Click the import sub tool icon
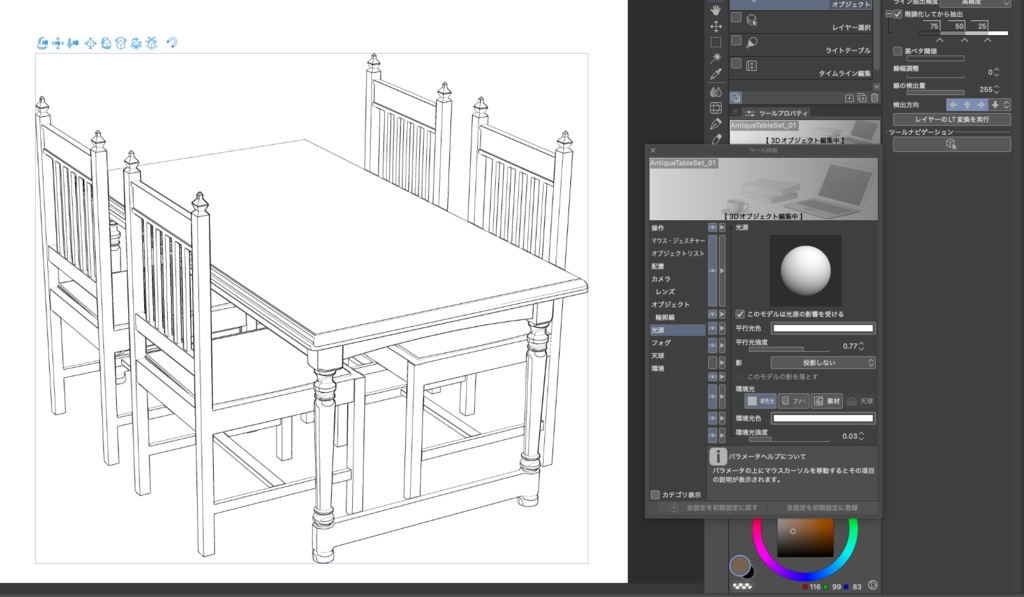Image resolution: width=1024 pixels, height=597 pixels. 849,98
